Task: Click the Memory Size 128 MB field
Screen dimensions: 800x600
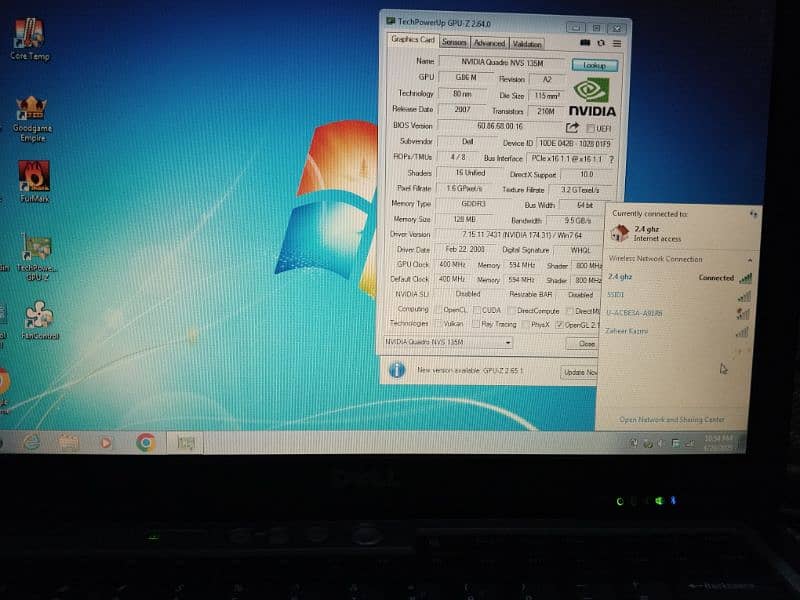Action: [x=464, y=219]
